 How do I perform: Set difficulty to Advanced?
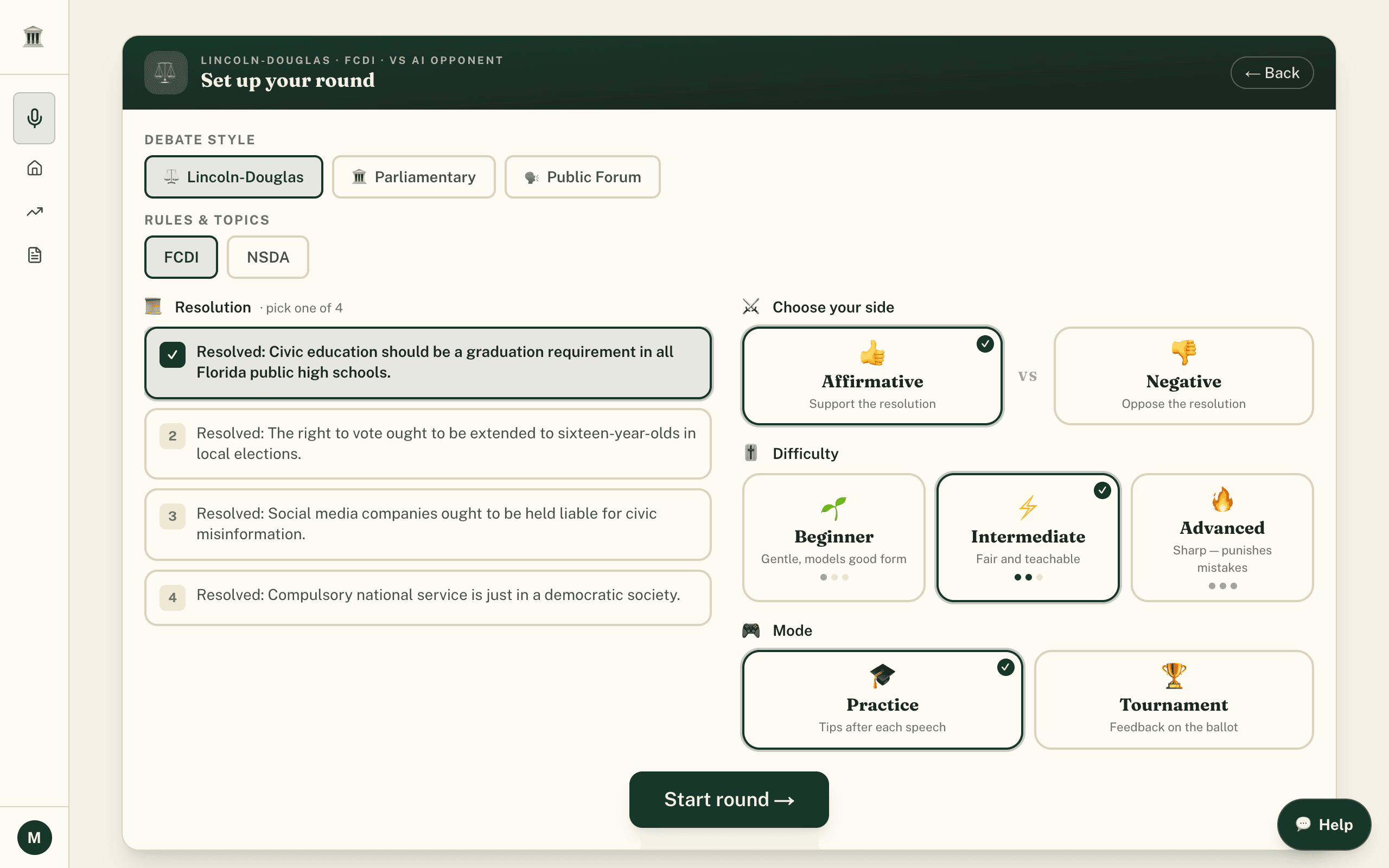(x=1222, y=537)
